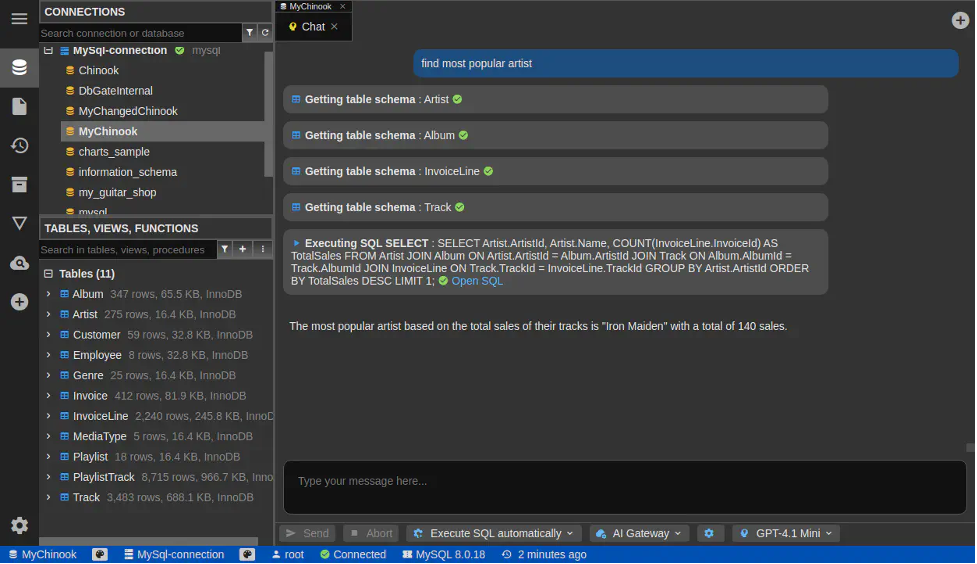Select the Genre table row
977x564 pixels.
click(156, 375)
